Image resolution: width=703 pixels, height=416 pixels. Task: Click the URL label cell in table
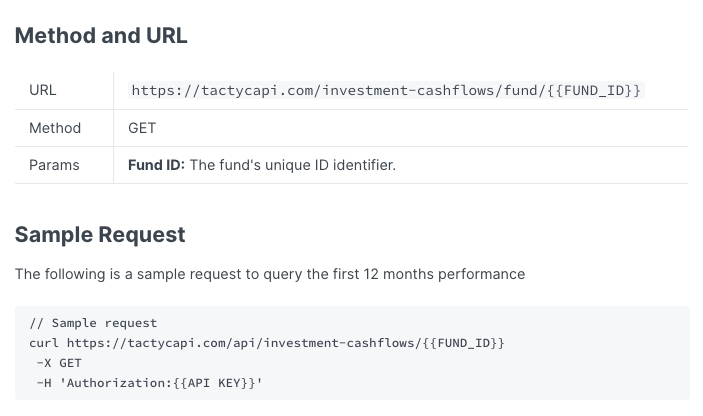click(43, 91)
